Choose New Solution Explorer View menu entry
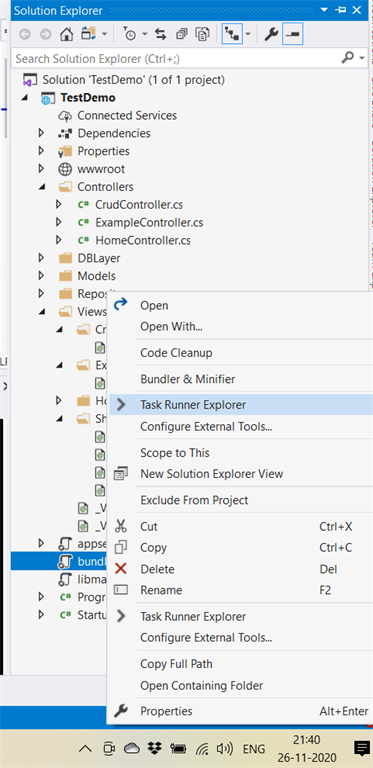 [x=211, y=474]
